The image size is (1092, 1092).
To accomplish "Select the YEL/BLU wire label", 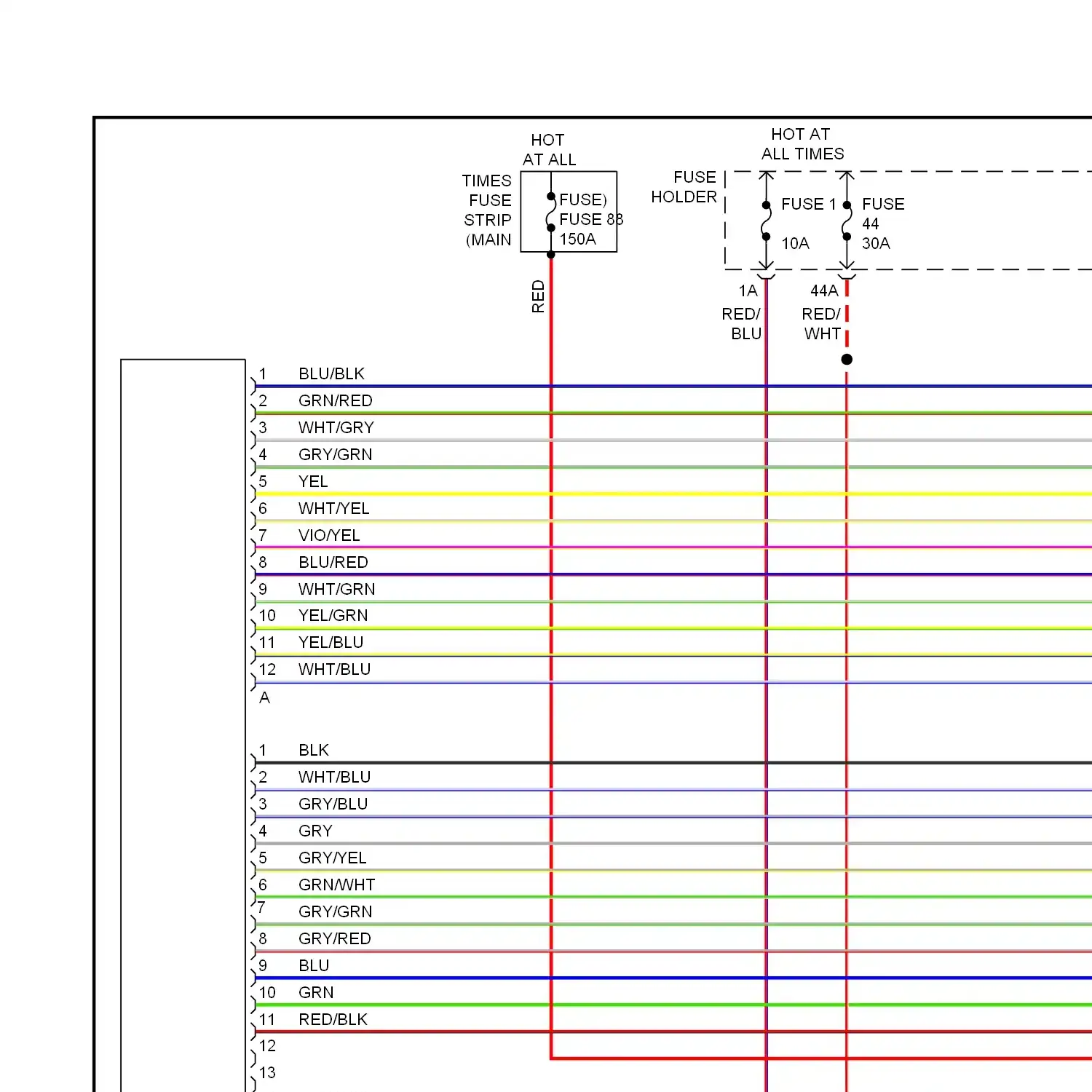I will pos(331,642).
